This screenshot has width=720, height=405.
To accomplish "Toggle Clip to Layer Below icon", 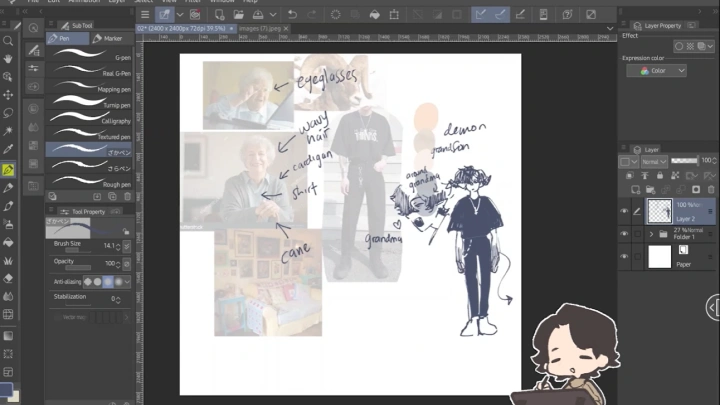I will (630, 175).
